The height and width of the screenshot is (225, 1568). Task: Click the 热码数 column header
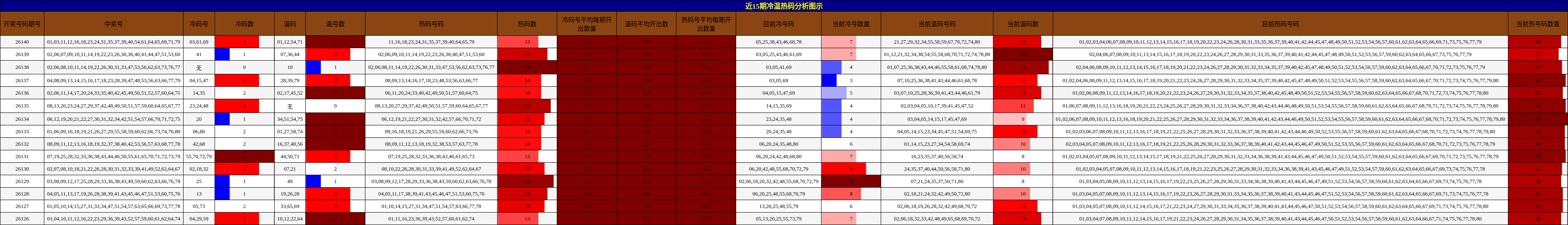[x=527, y=24]
